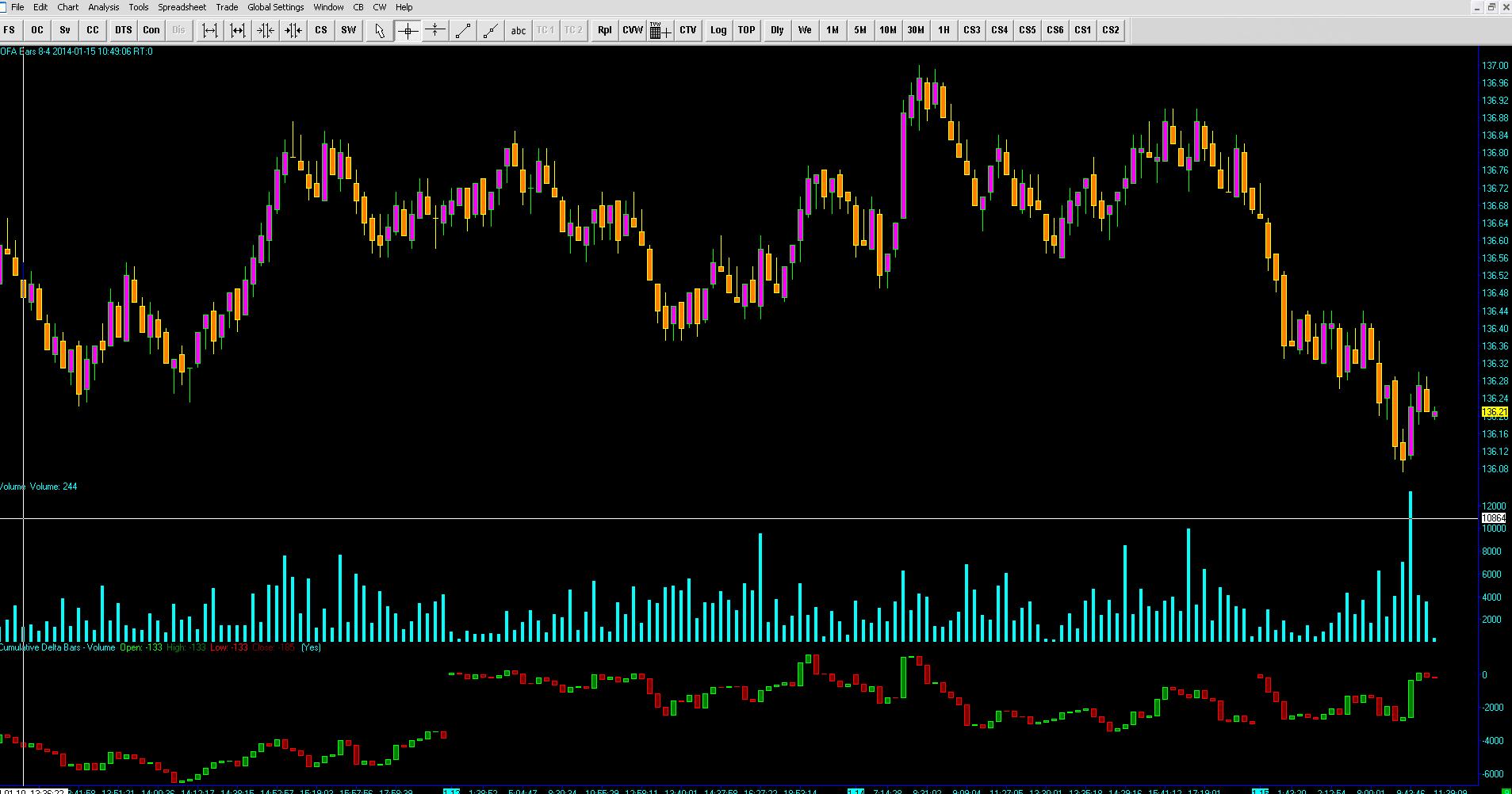Open the Edit menu

pyautogui.click(x=40, y=7)
